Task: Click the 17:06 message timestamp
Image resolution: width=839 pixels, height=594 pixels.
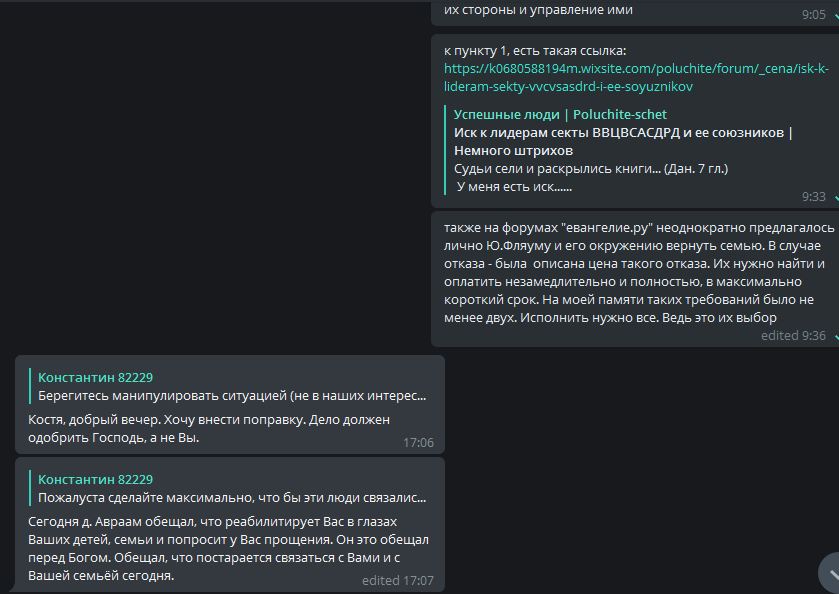Action: [418, 442]
